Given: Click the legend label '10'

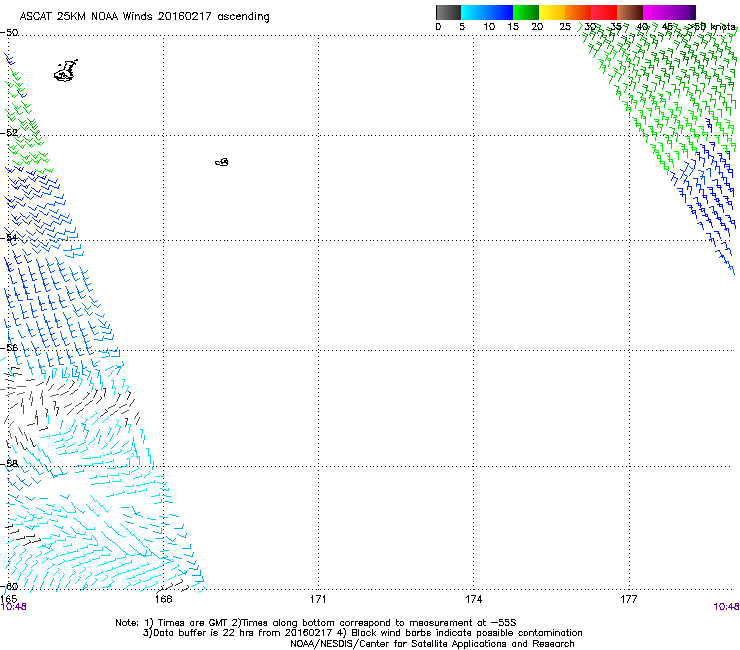Looking at the screenshot, I should [x=489, y=27].
